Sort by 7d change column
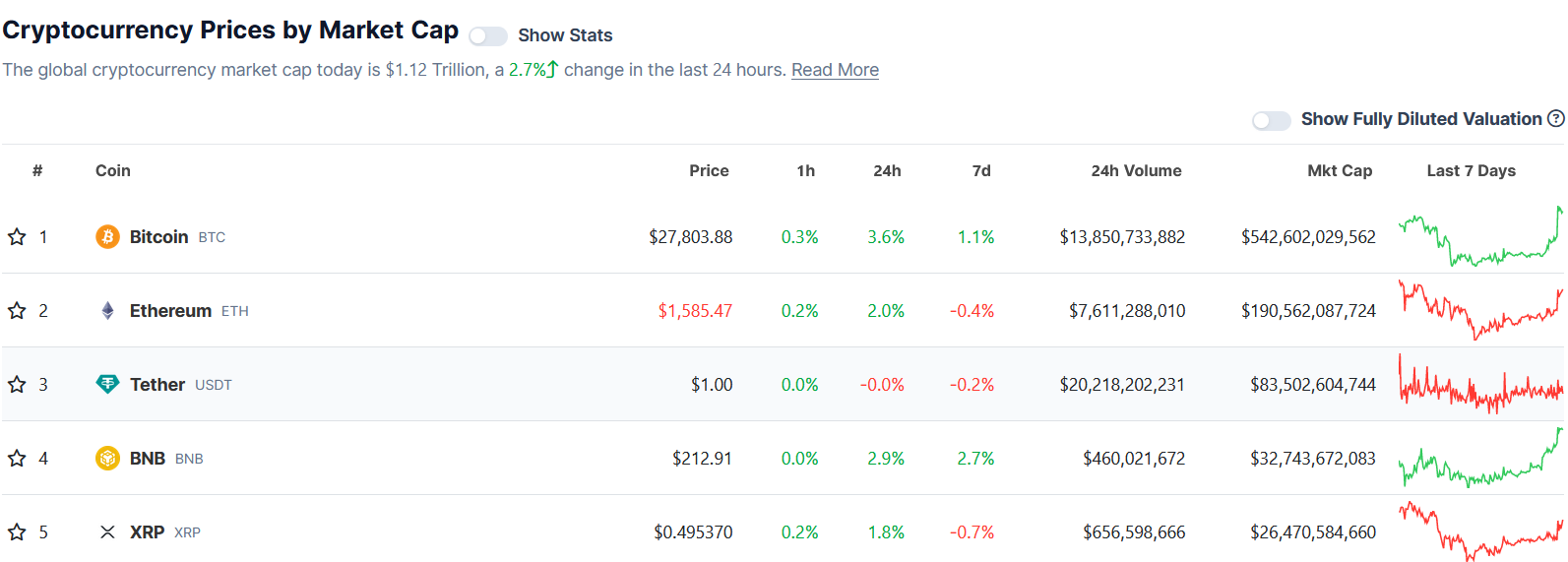Image resolution: width=1568 pixels, height=562 pixels. (x=980, y=171)
